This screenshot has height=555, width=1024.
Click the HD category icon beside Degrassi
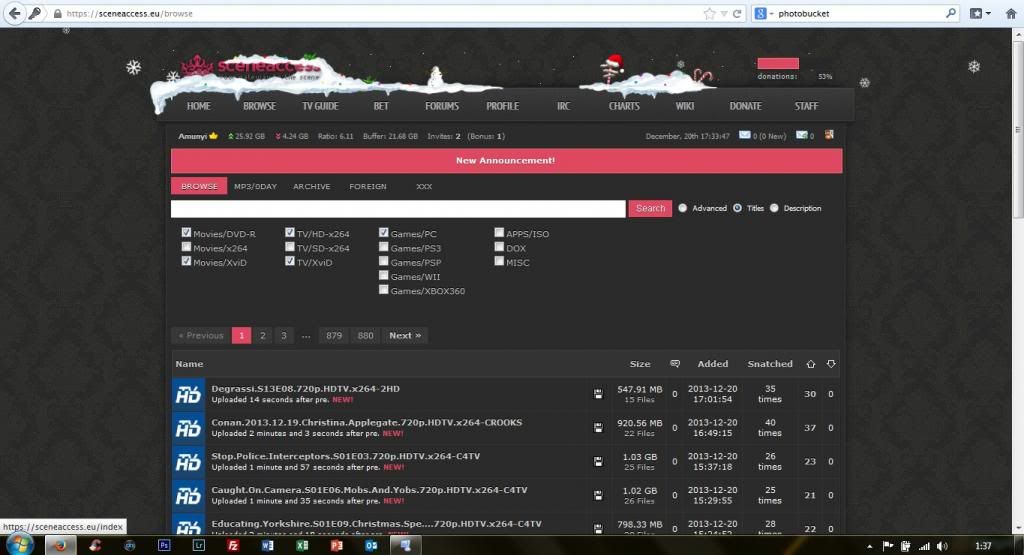click(188, 394)
